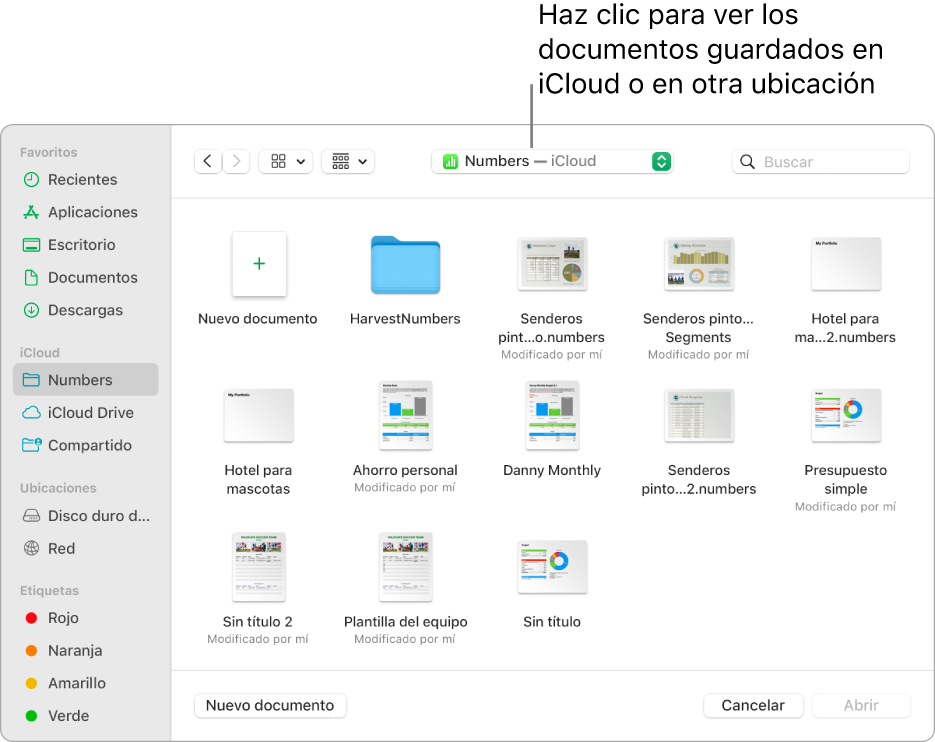This screenshot has height=742, width=935.
Task: Open the Numbers — iCloud location popup
Action: (x=552, y=162)
